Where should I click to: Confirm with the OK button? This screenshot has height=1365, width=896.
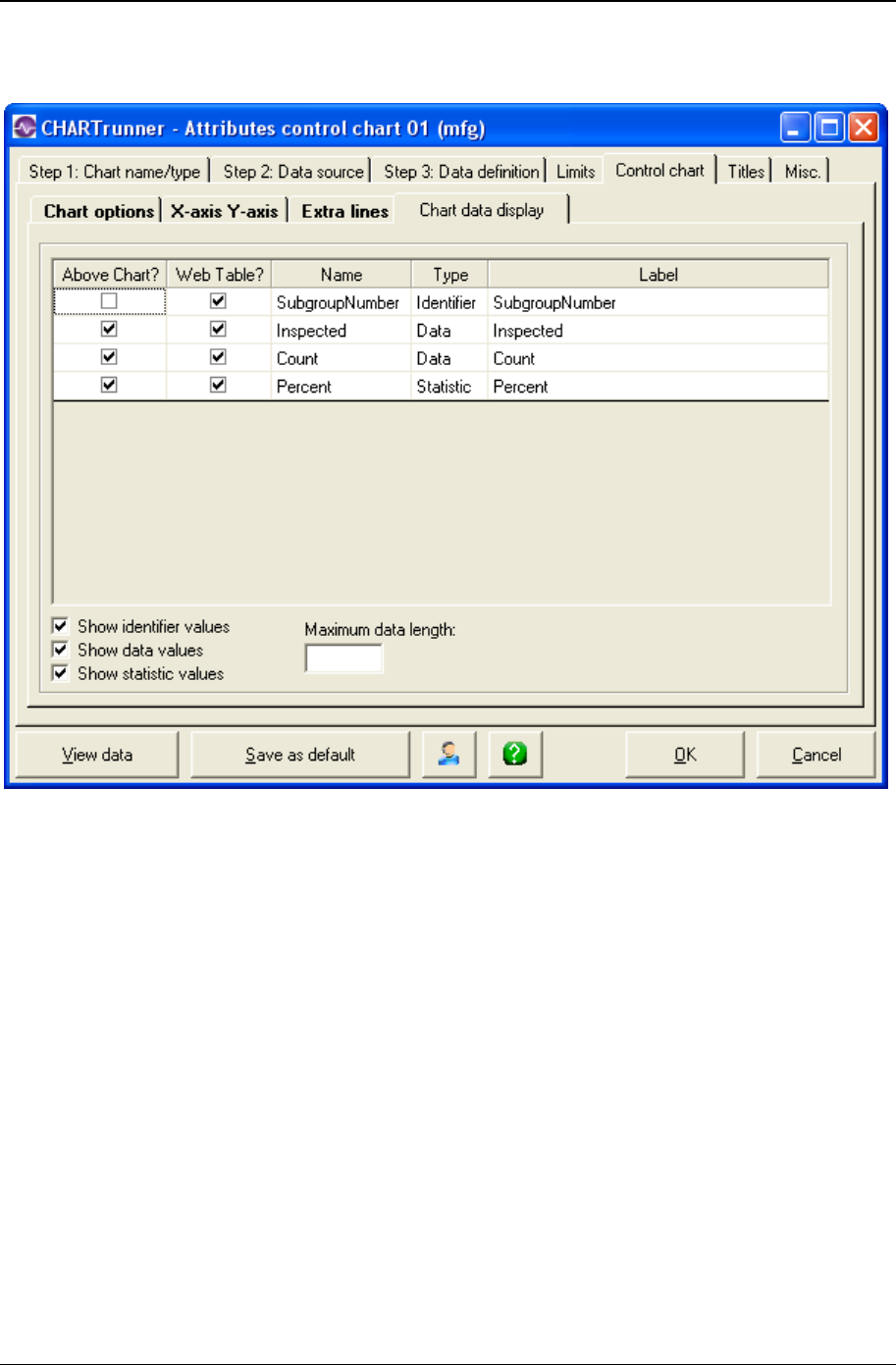click(685, 755)
